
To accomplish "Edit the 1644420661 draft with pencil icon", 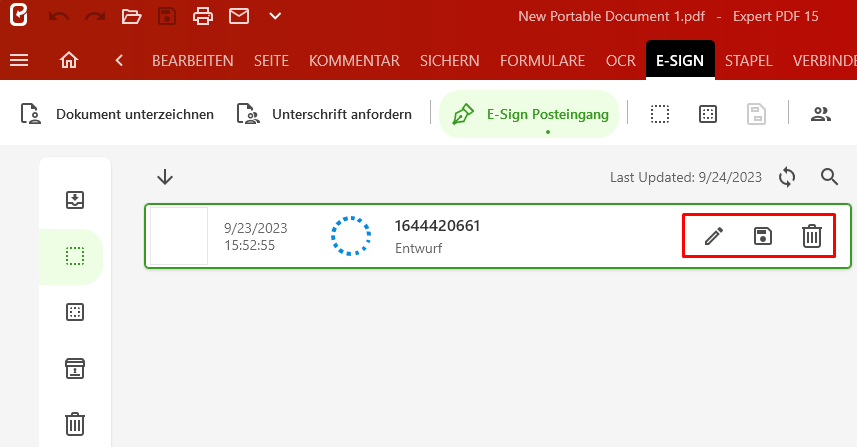I will click(x=714, y=236).
